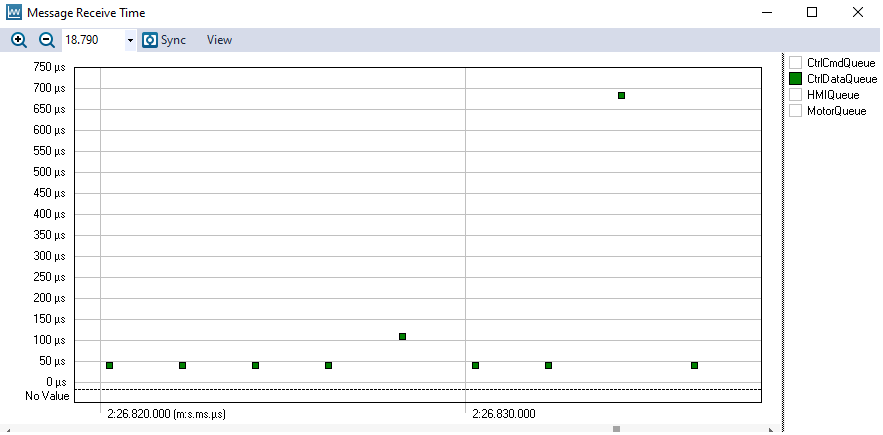883x435 pixels.
Task: Select the data point near 700 µs
Action: [x=621, y=95]
